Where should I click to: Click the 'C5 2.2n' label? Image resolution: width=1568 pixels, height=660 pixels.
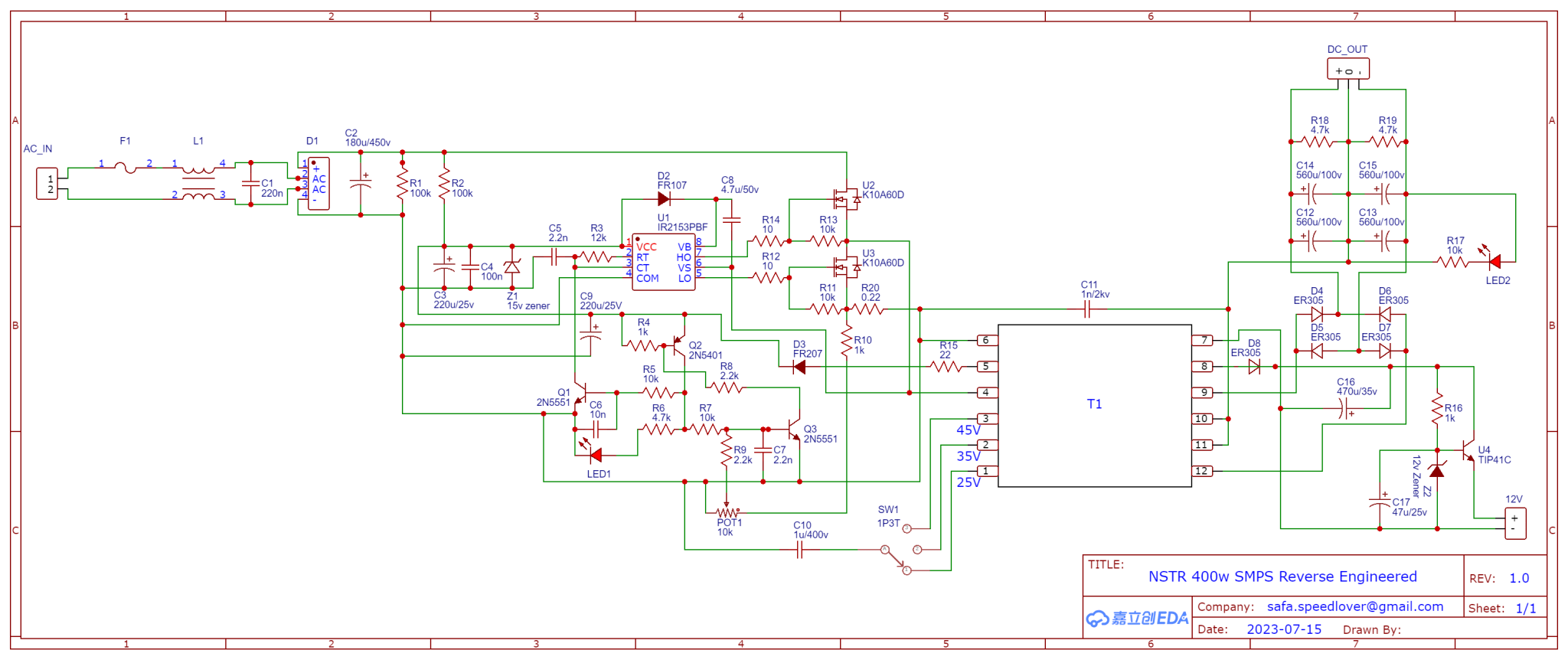(x=558, y=233)
